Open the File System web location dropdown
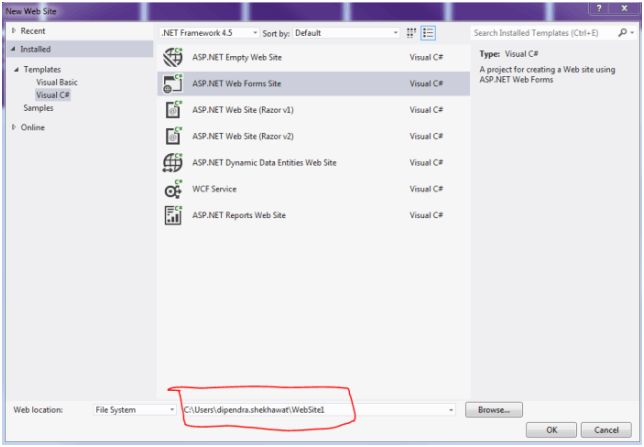The width and height of the screenshot is (644, 447). point(135,410)
